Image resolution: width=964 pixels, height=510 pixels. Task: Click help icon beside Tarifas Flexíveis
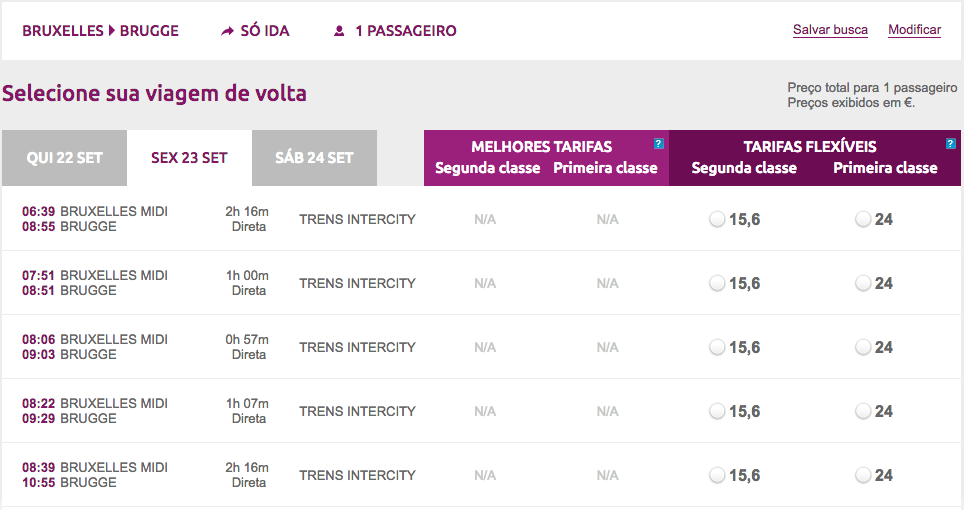click(951, 144)
